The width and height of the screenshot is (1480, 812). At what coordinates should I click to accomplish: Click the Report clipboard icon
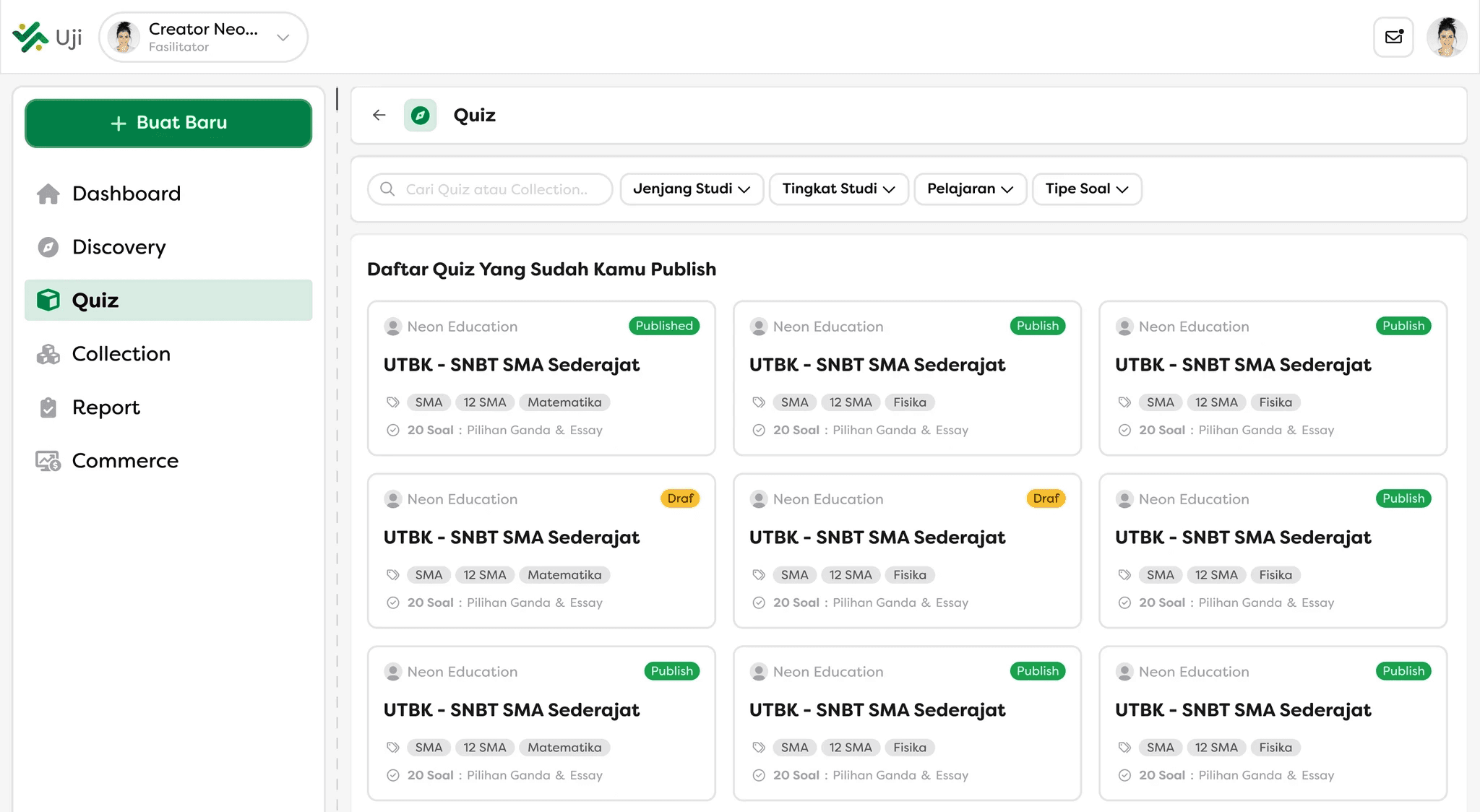point(48,407)
